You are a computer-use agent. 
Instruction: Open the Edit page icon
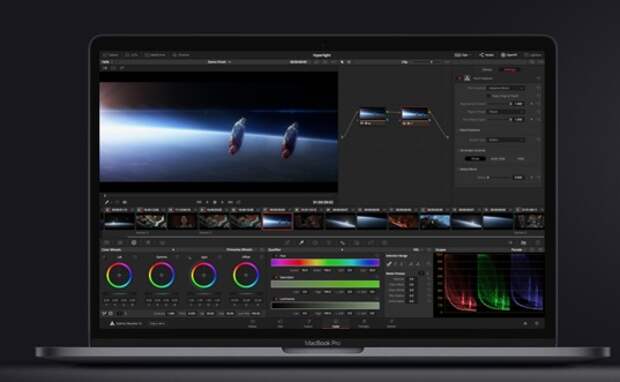pyautogui.click(x=280, y=324)
